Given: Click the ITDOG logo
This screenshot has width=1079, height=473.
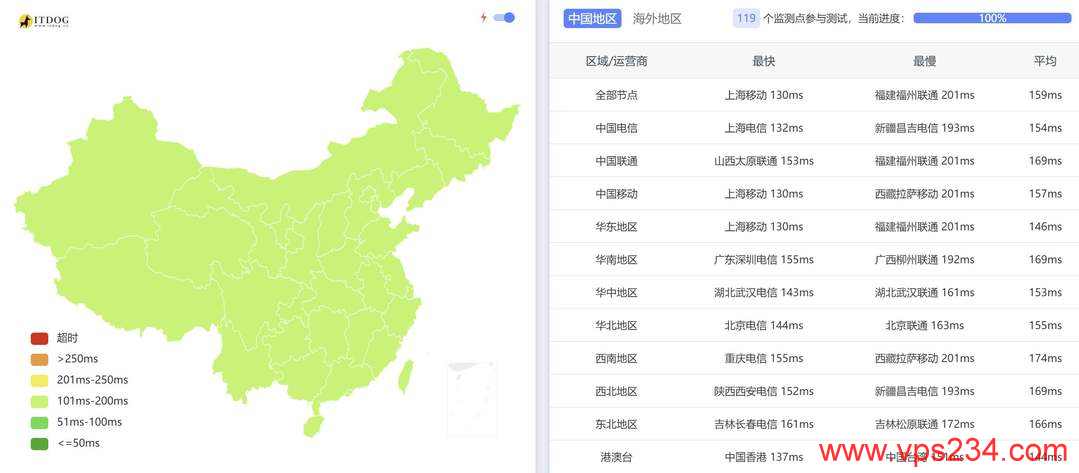Looking at the screenshot, I should (x=43, y=21).
